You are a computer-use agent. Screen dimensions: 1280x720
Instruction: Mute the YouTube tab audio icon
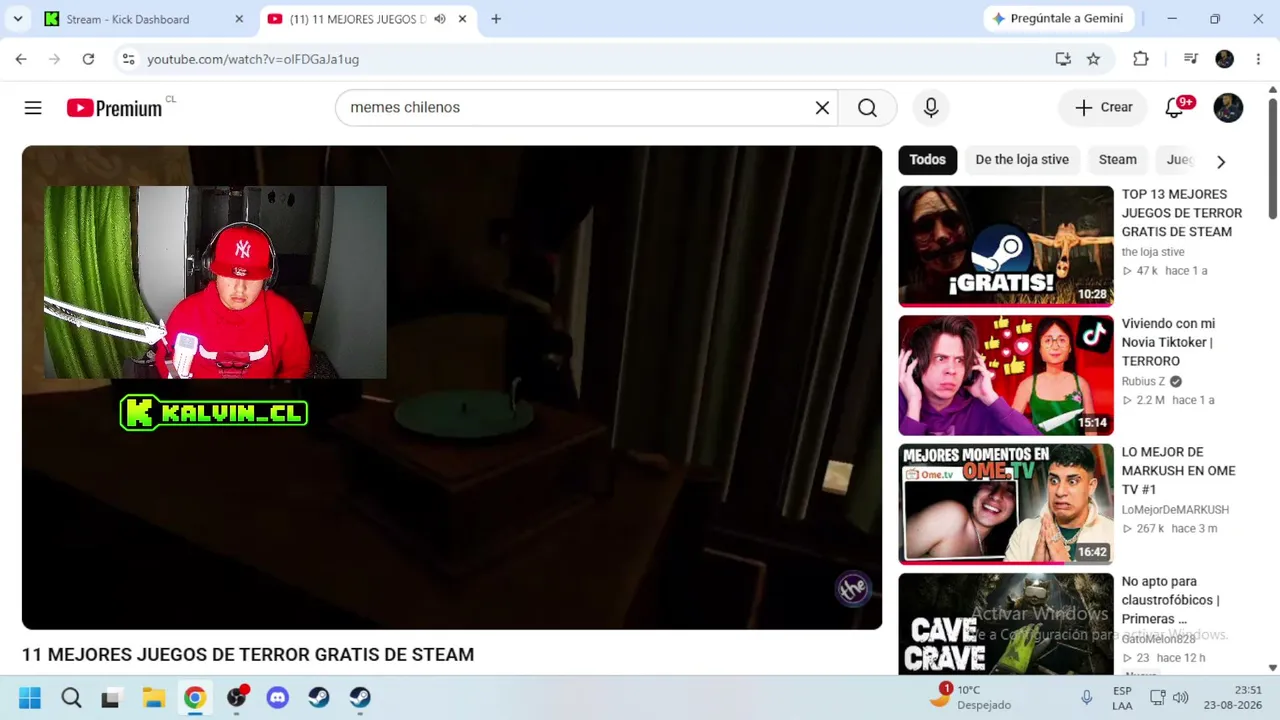(439, 19)
